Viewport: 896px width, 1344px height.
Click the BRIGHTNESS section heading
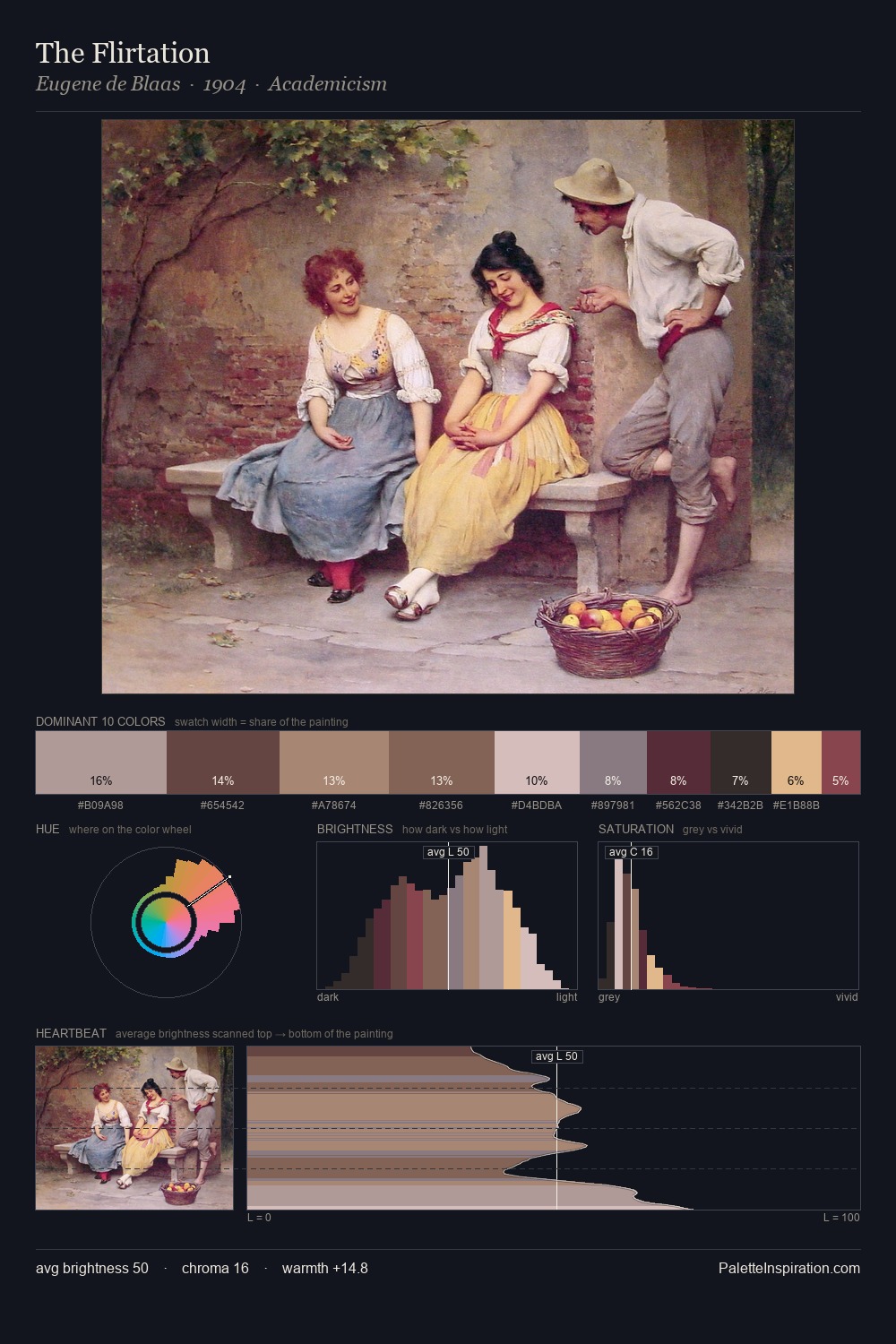pos(355,829)
